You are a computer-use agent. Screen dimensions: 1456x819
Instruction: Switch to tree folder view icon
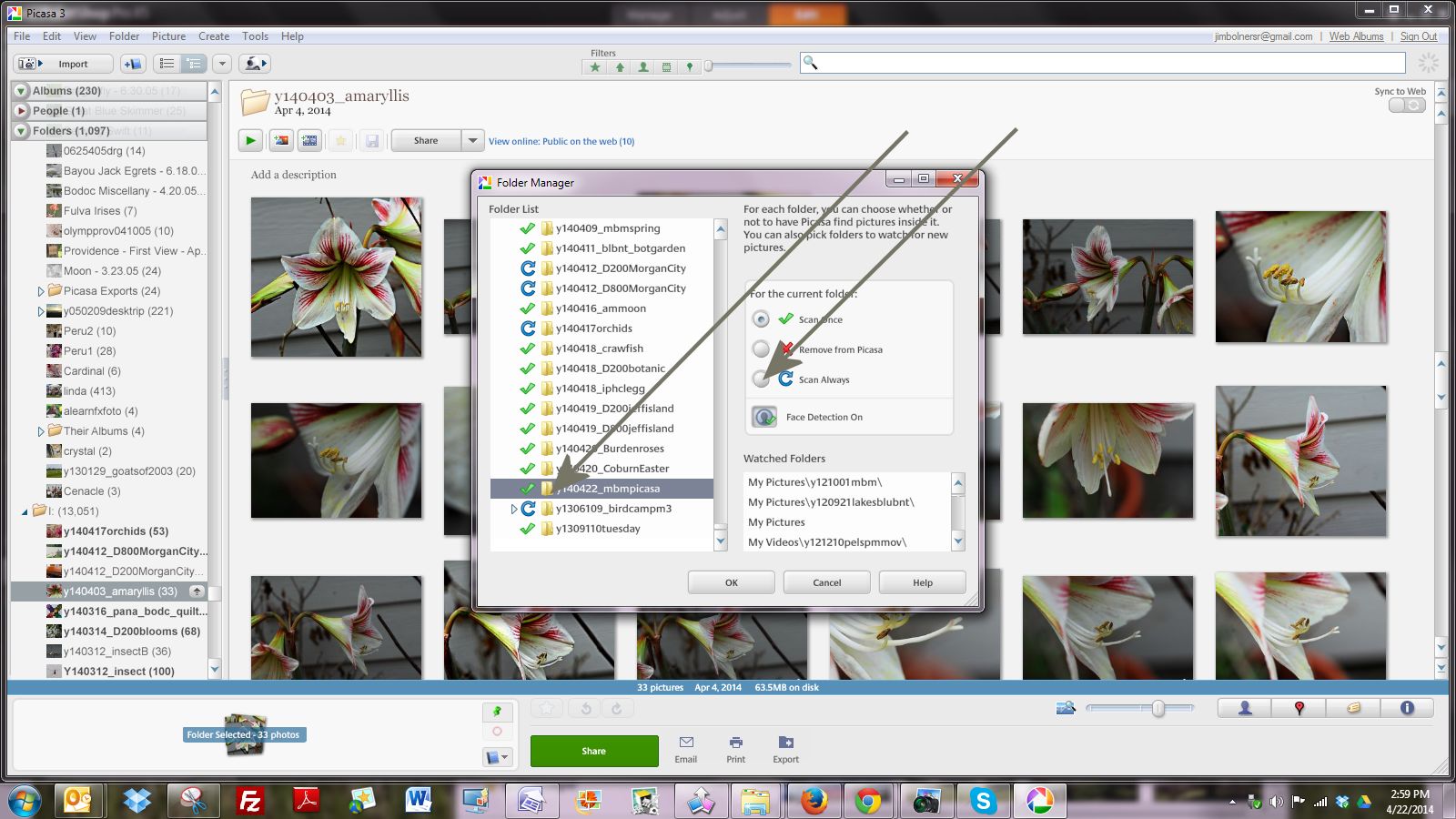coord(193,64)
